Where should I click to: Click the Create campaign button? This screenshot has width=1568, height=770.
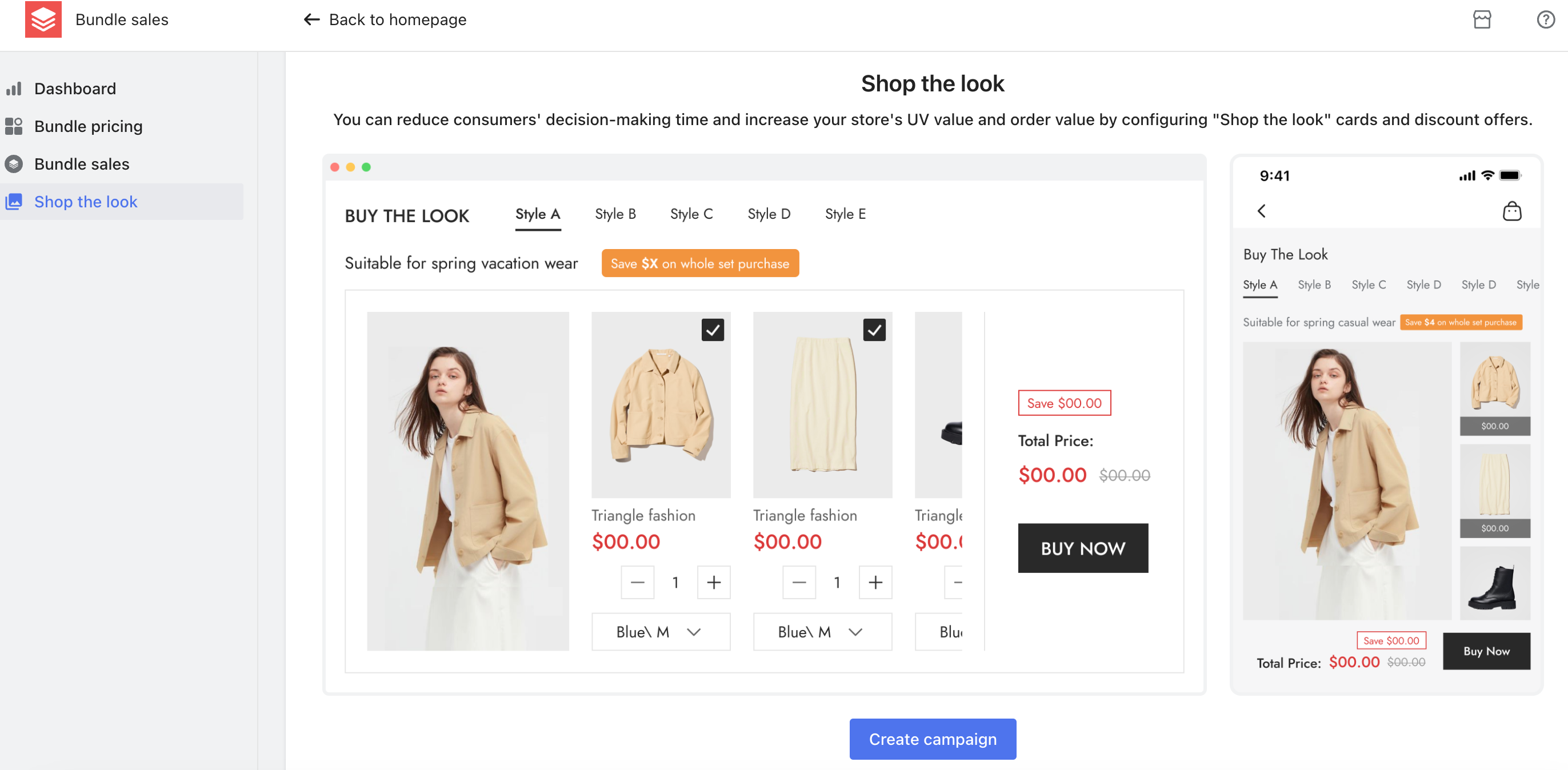932,739
